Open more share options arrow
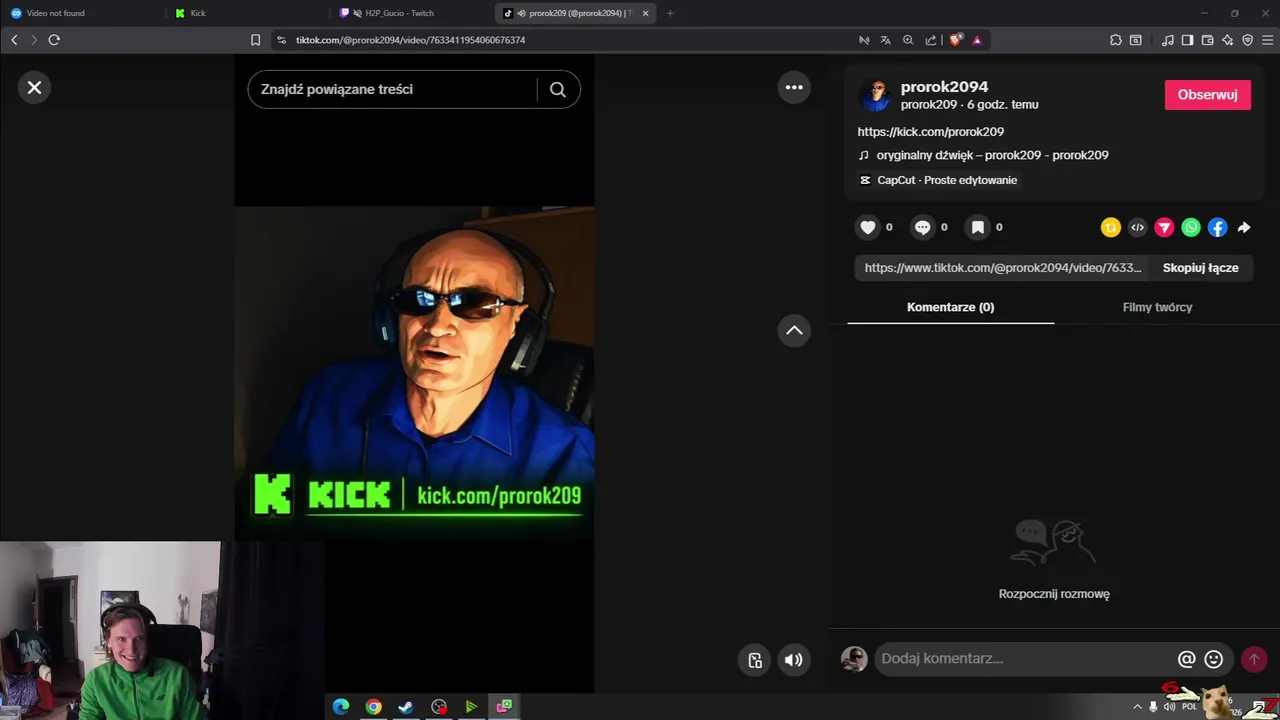This screenshot has height=720, width=1280. click(x=1244, y=228)
